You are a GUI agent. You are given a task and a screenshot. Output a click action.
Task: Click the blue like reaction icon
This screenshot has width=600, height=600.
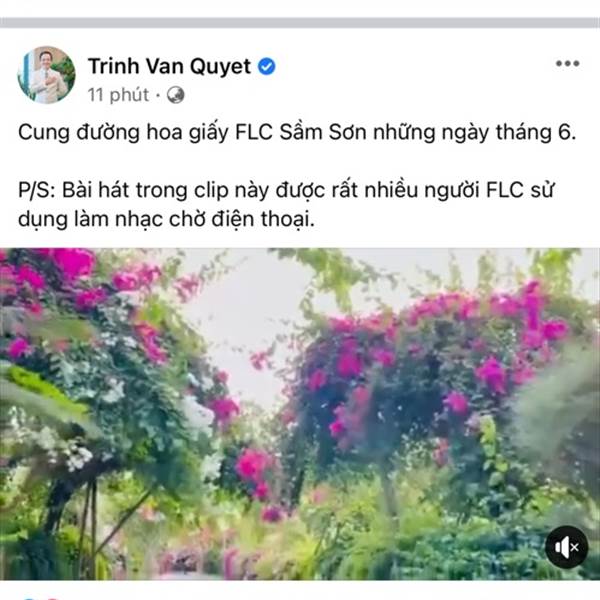click(30, 598)
